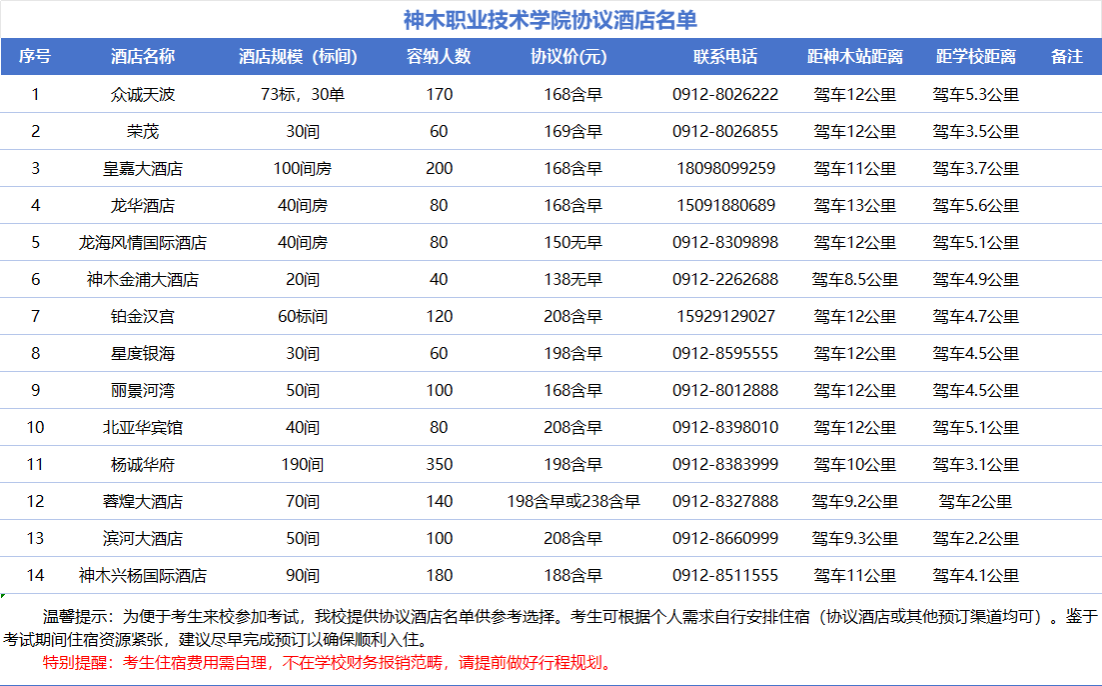Image resolution: width=1102 pixels, height=686 pixels.
Task: Select the 皇嘉大酒店 hotel name cell
Action: [142, 169]
